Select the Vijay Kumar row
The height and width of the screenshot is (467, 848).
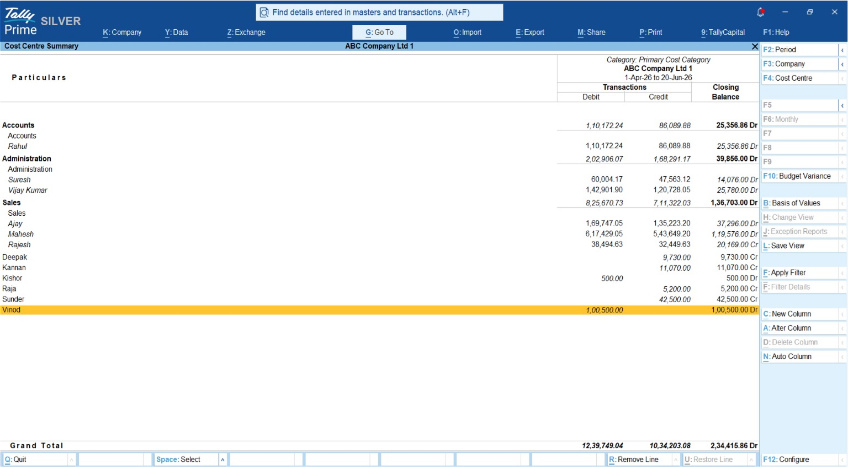point(379,190)
